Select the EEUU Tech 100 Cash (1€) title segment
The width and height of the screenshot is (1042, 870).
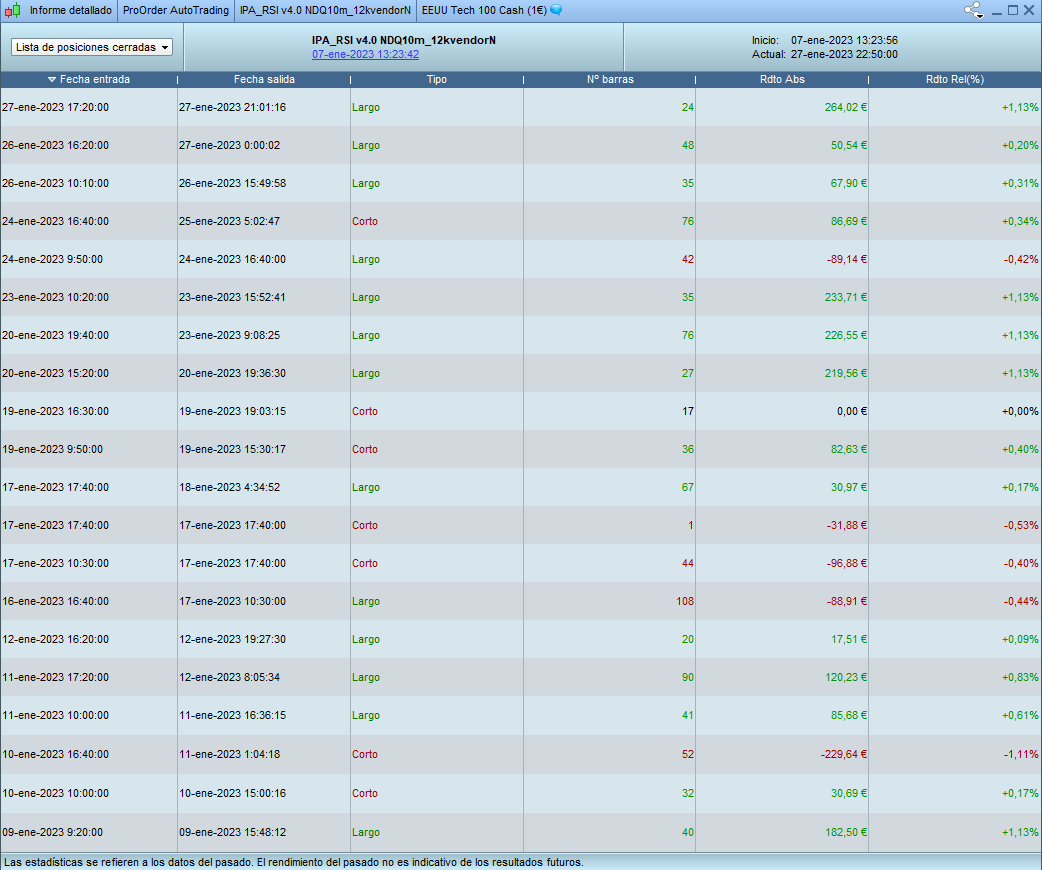[484, 11]
